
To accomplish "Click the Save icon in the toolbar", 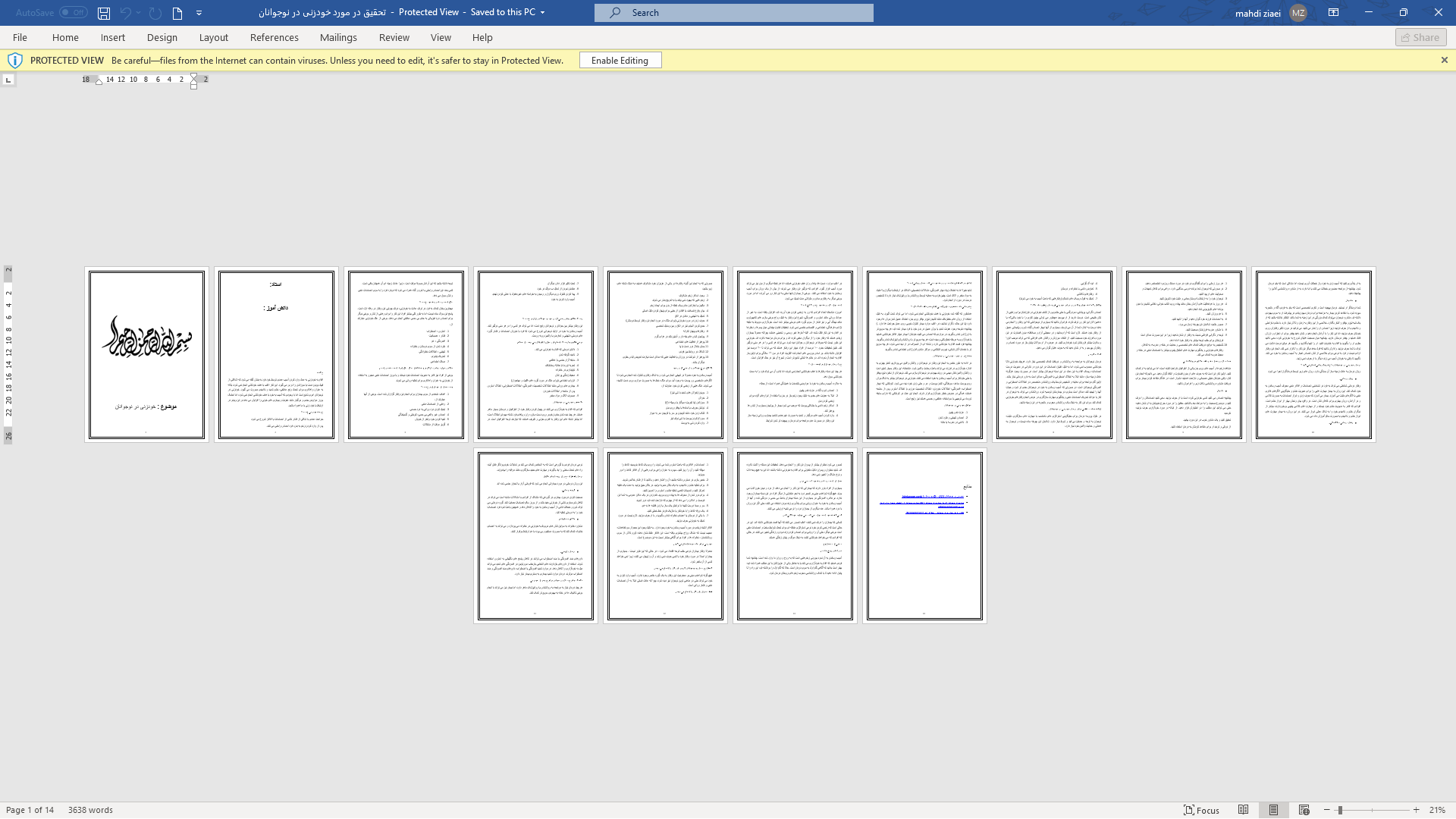I will [103, 12].
